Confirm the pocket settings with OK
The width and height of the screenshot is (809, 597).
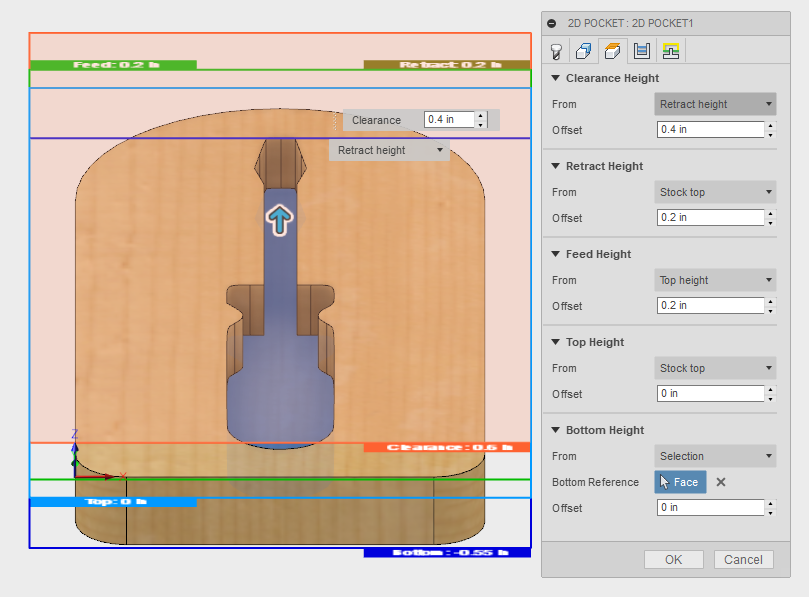click(673, 559)
